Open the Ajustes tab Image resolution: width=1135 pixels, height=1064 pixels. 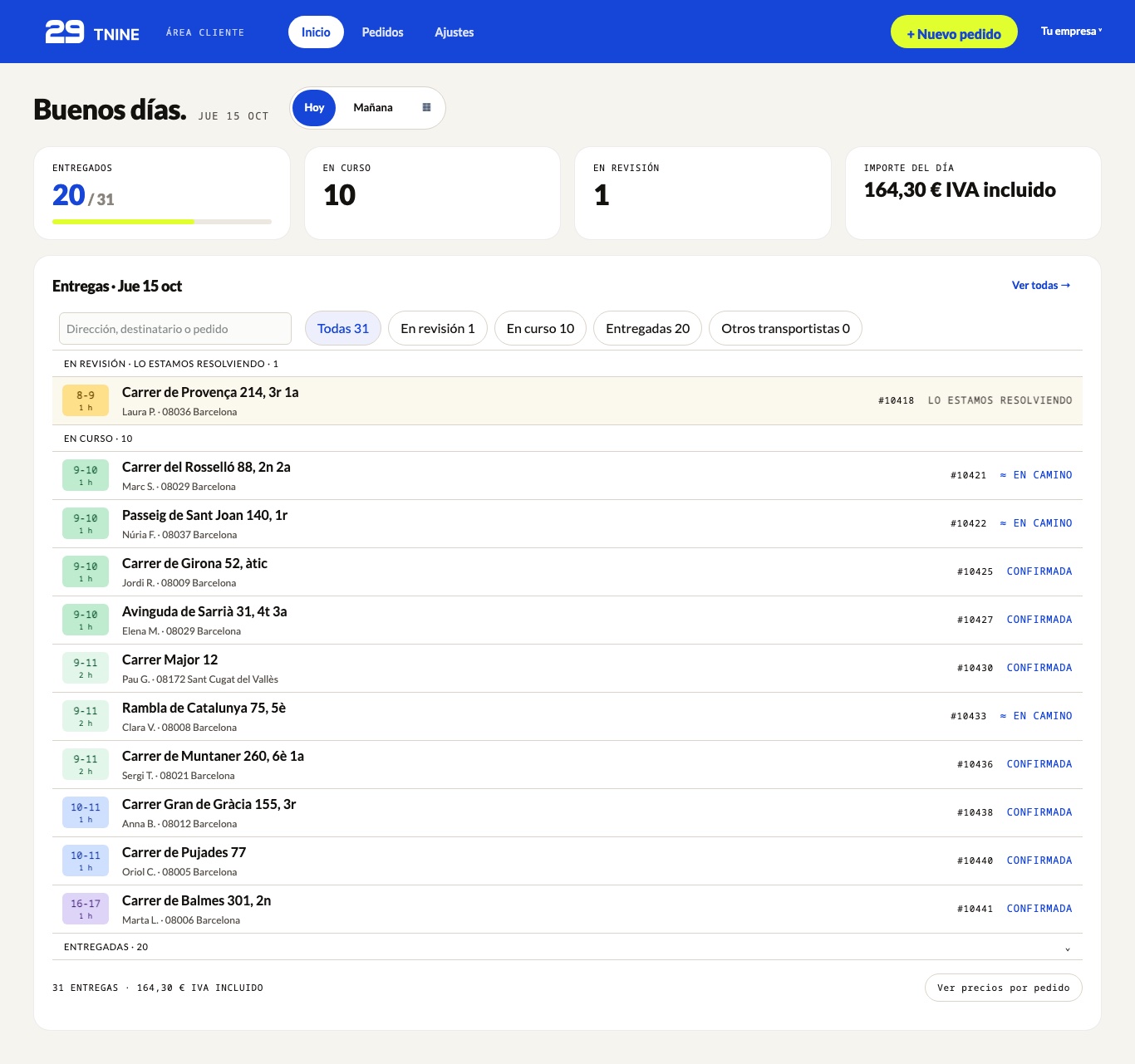454,32
